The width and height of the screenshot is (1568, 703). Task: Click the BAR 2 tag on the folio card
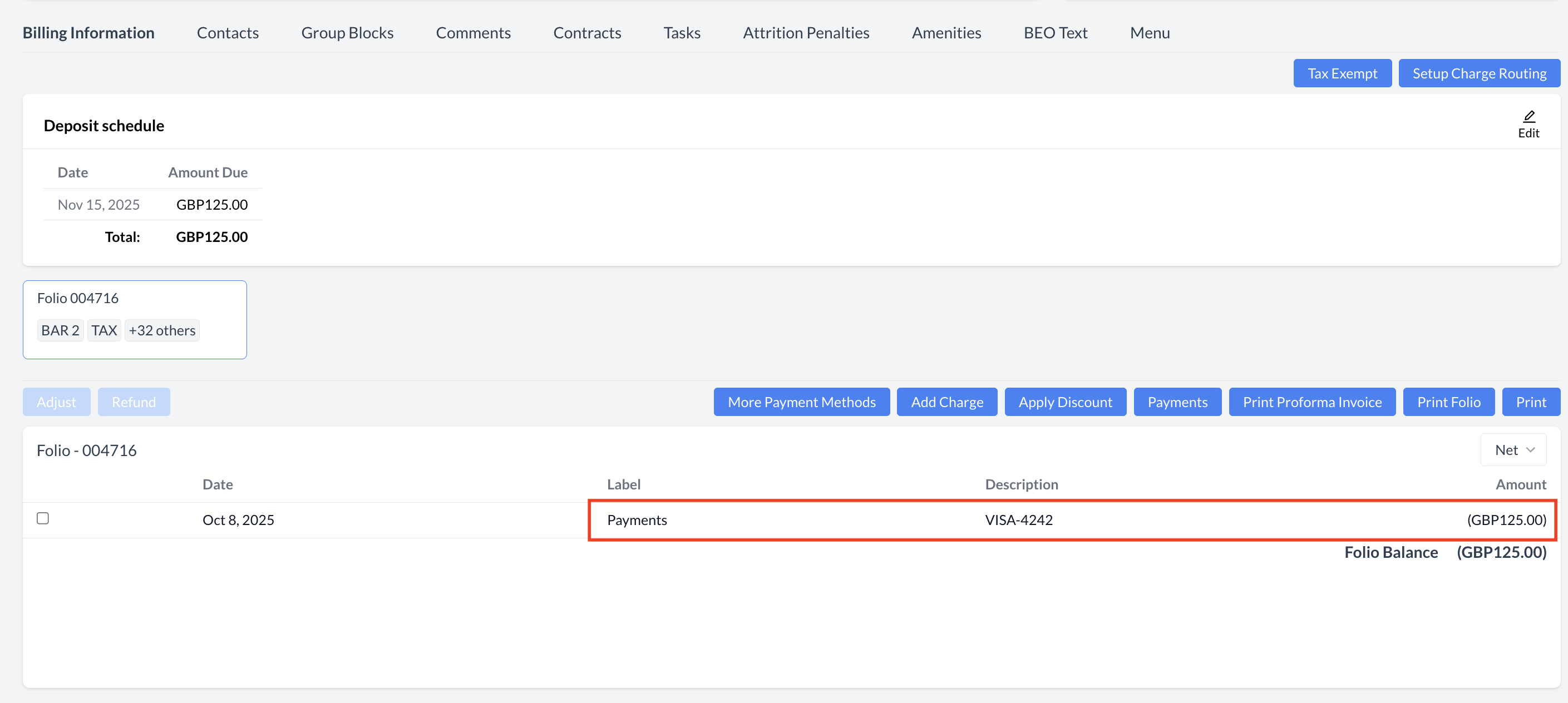tap(60, 330)
